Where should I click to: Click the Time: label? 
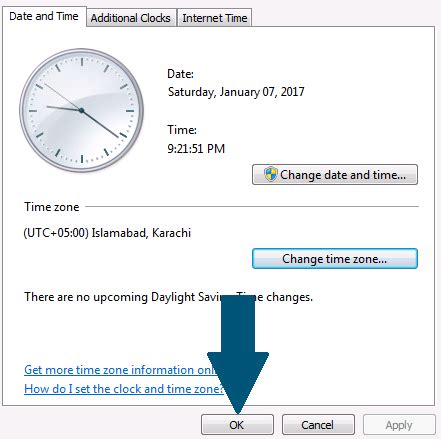point(182,130)
